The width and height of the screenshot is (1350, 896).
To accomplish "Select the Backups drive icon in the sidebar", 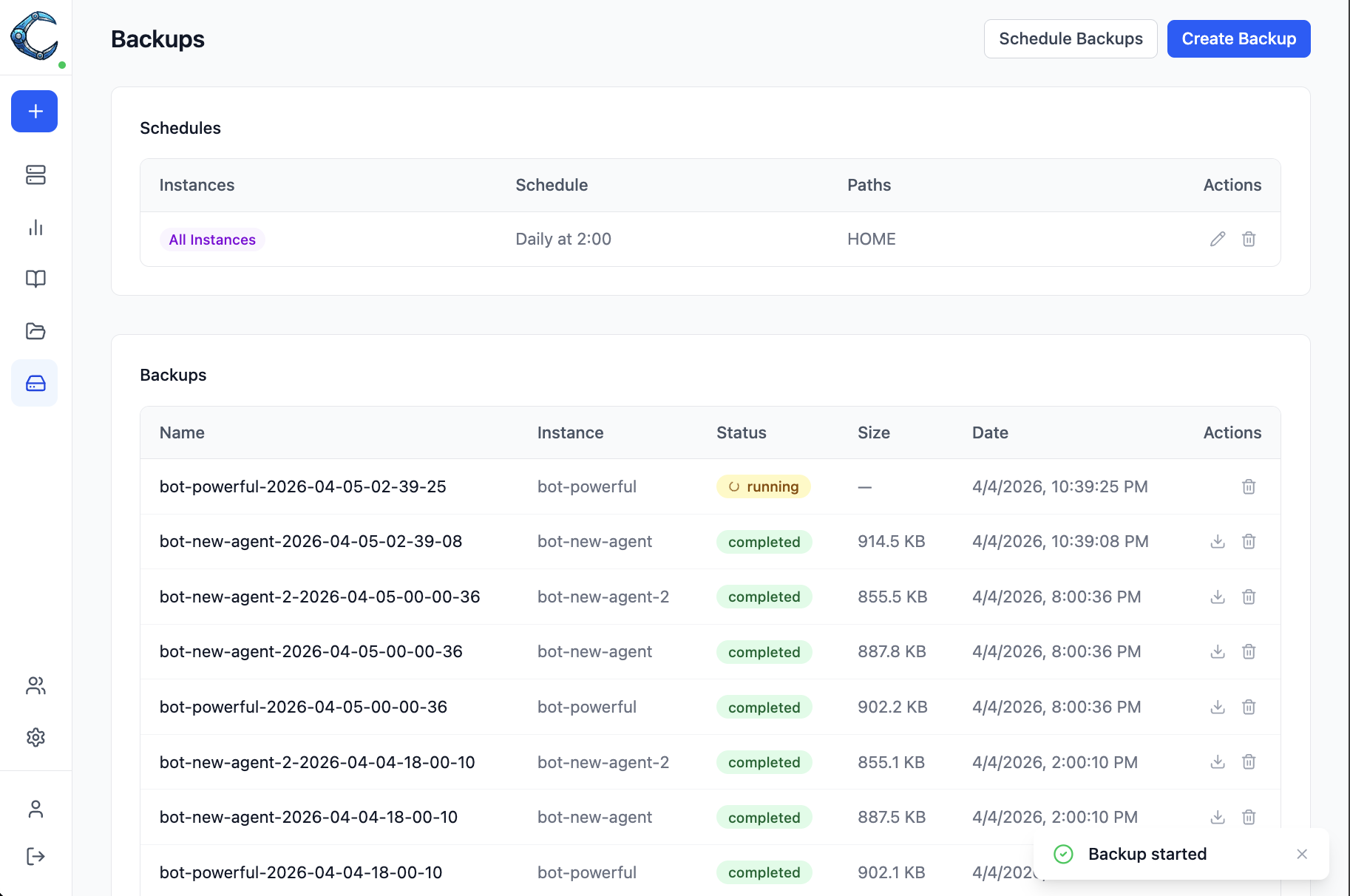I will coord(34,382).
